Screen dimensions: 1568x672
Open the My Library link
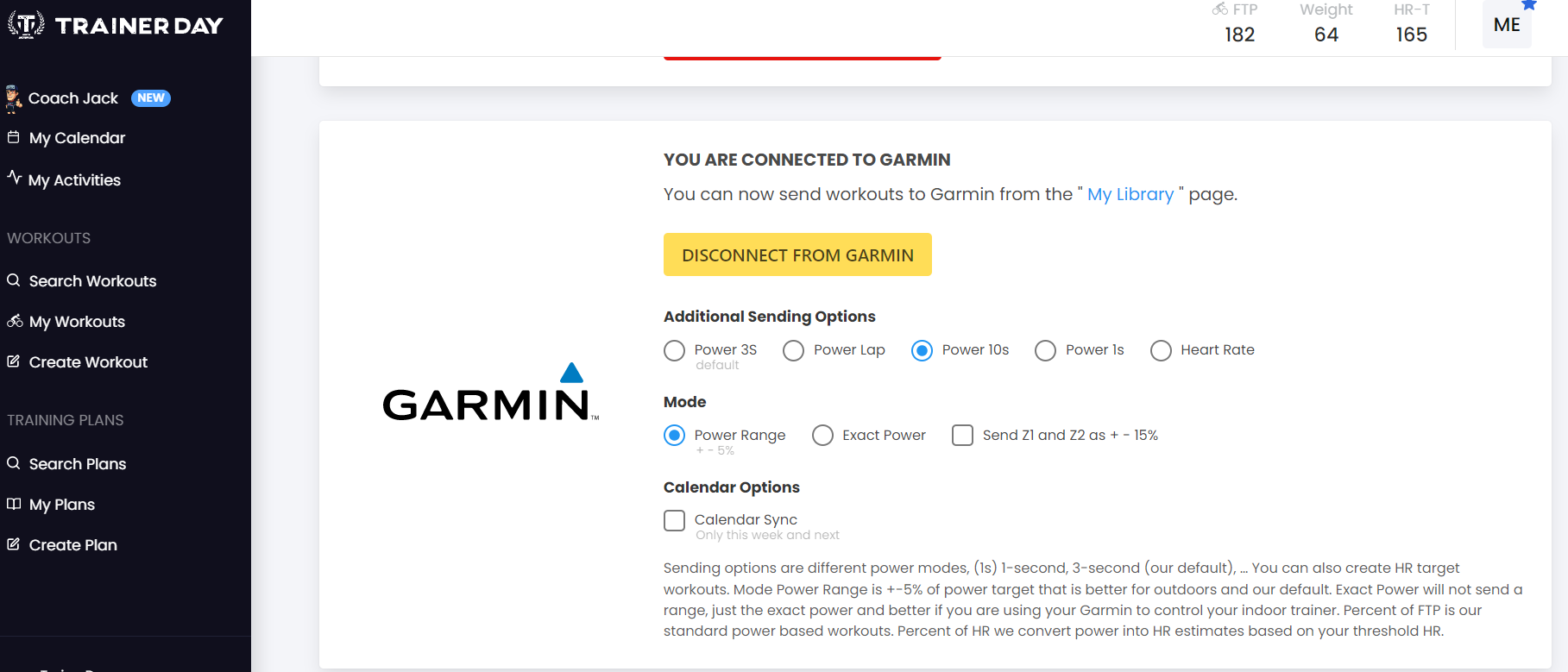(x=1130, y=194)
